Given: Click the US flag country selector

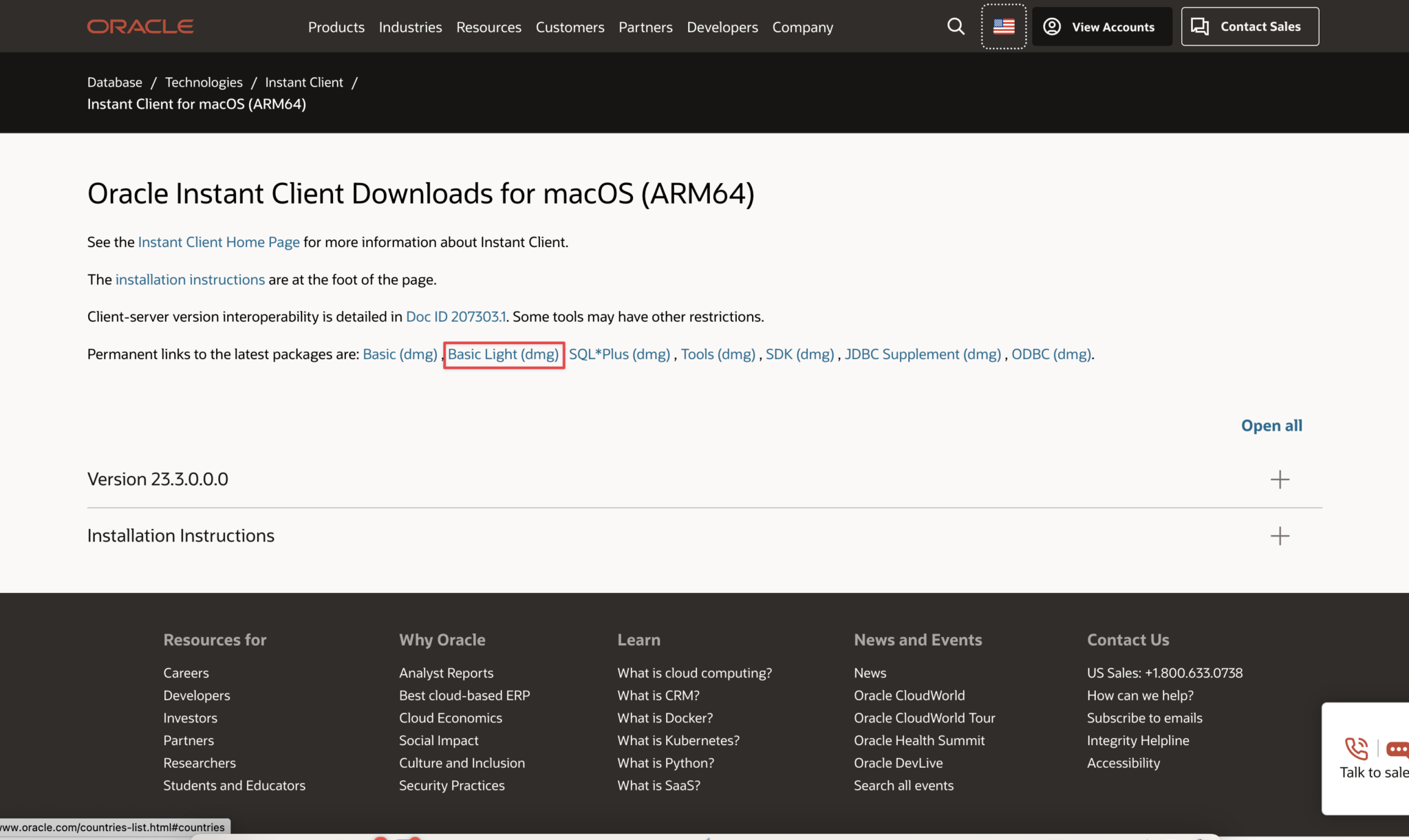Looking at the screenshot, I should pyautogui.click(x=1004, y=27).
